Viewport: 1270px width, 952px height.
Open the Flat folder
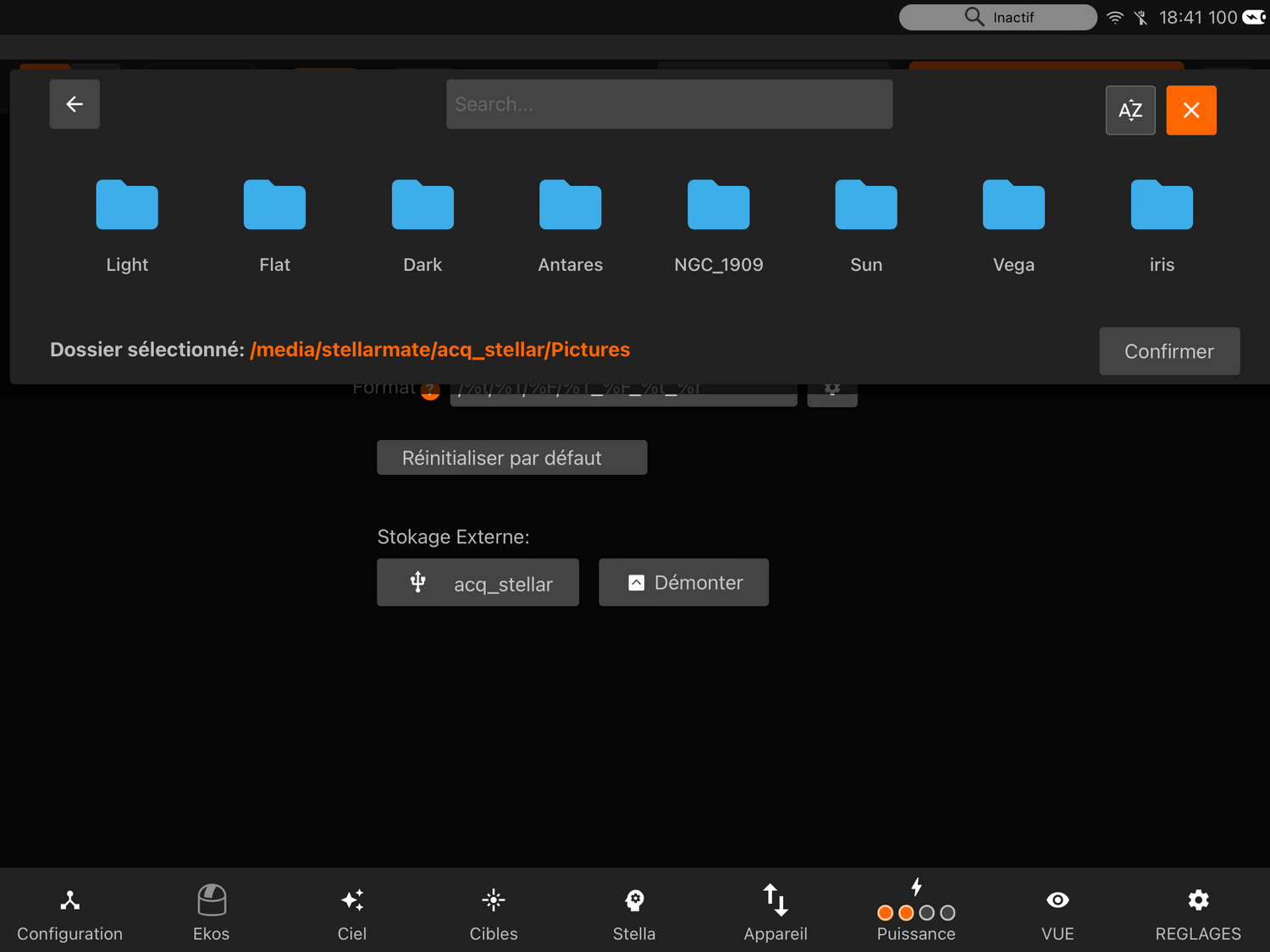coord(274,226)
